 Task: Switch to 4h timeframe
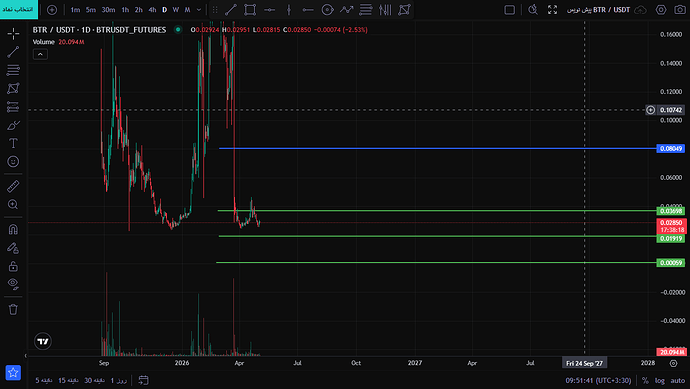pos(152,10)
